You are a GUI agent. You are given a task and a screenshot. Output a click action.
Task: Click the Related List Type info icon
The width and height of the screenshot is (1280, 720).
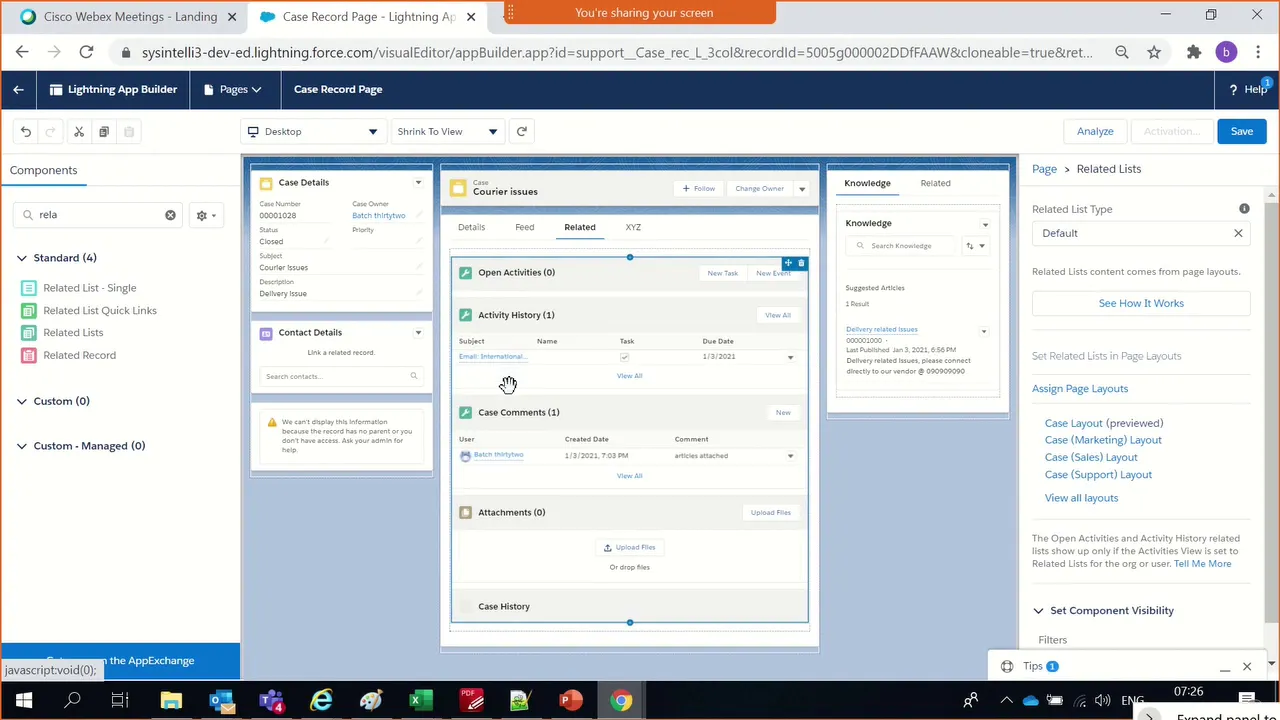click(1244, 209)
